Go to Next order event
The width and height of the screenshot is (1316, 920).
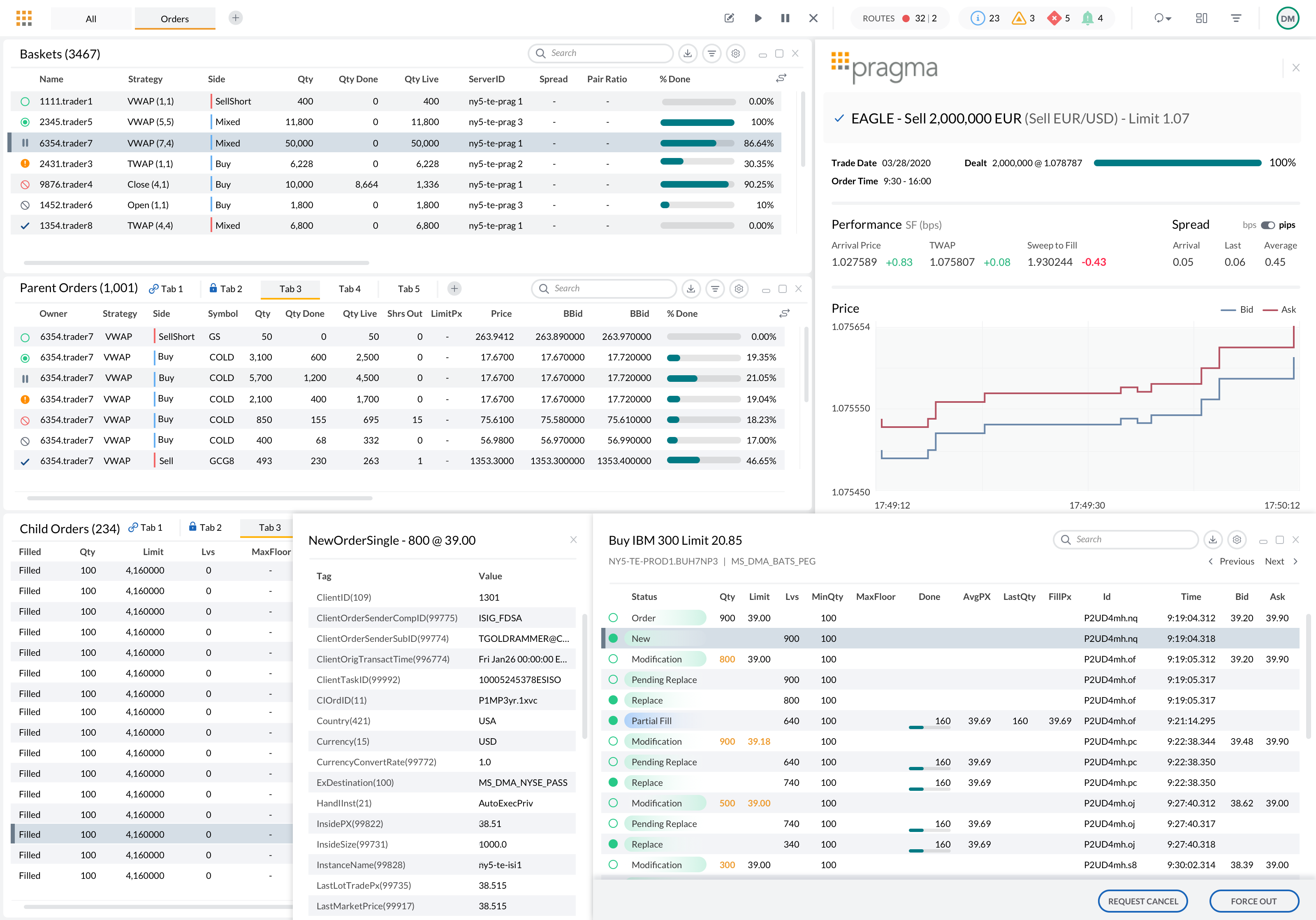point(1281,562)
